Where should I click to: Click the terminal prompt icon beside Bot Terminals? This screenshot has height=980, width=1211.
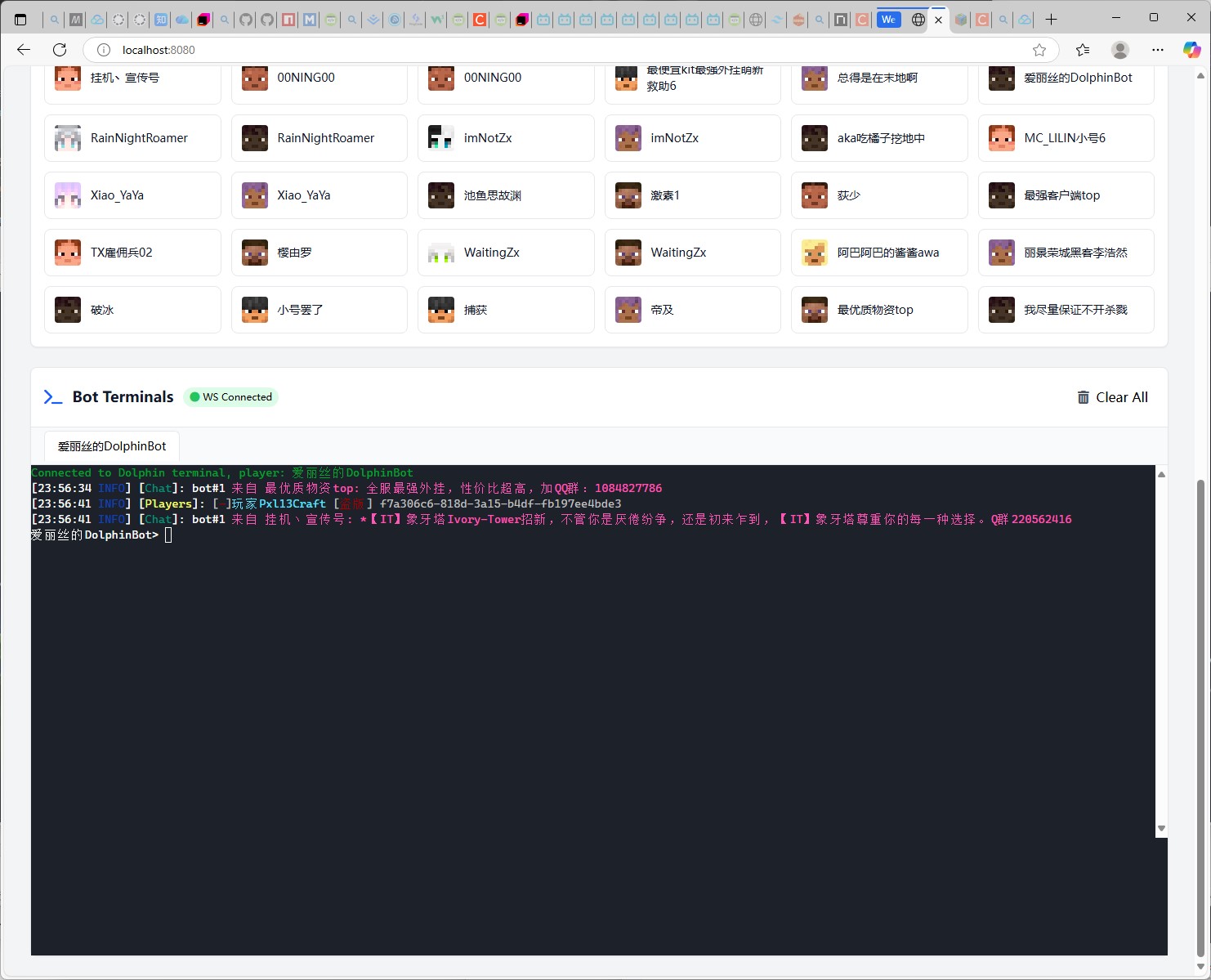(x=52, y=396)
